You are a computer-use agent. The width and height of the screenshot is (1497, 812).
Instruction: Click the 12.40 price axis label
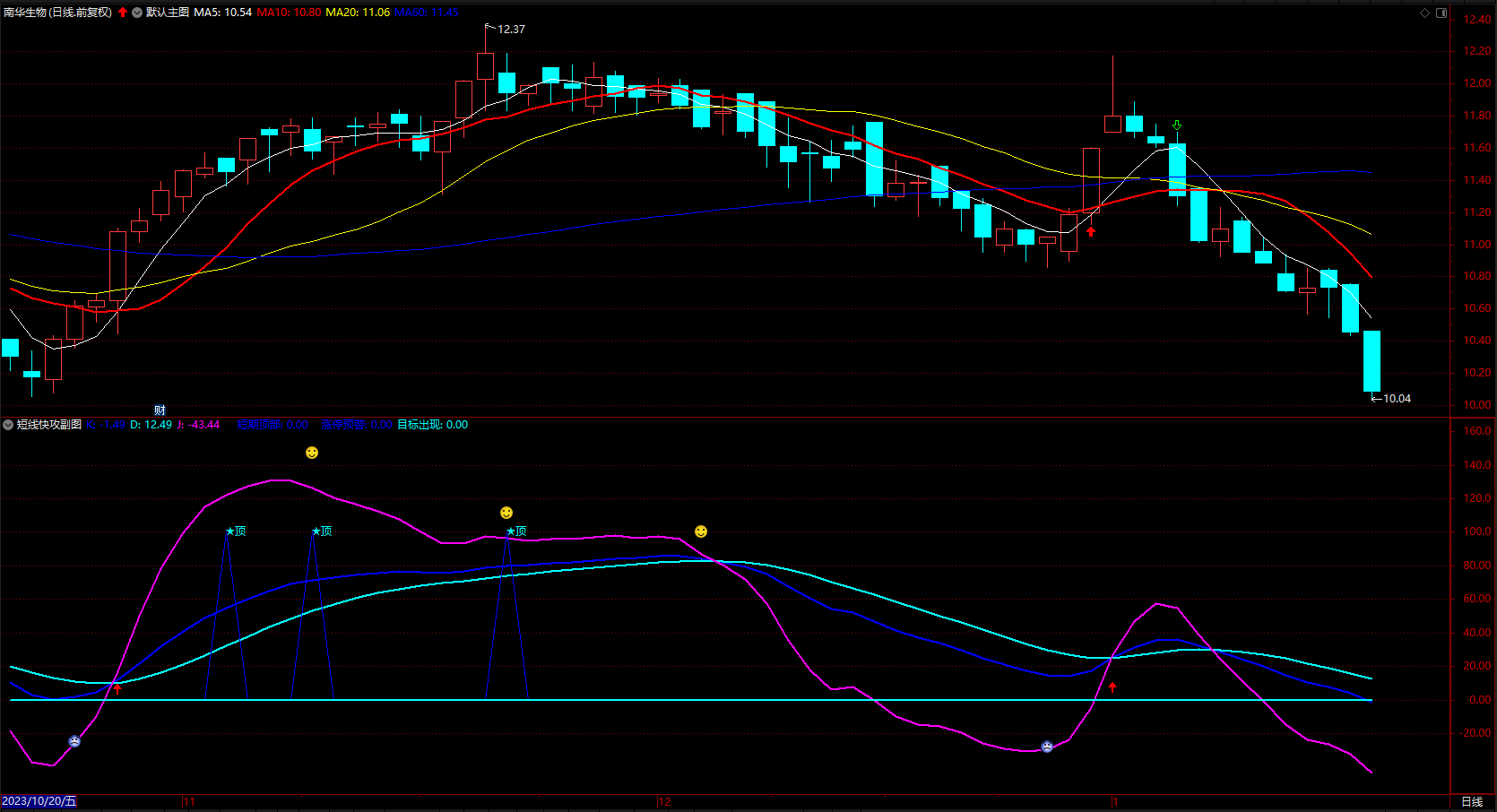(x=1477, y=20)
